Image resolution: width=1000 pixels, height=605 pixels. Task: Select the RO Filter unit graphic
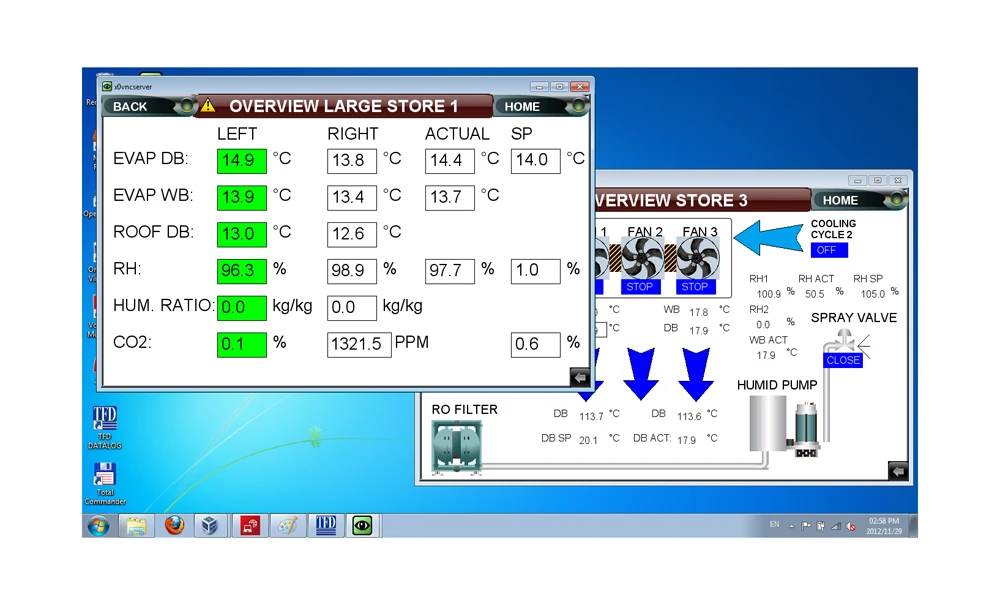click(456, 445)
